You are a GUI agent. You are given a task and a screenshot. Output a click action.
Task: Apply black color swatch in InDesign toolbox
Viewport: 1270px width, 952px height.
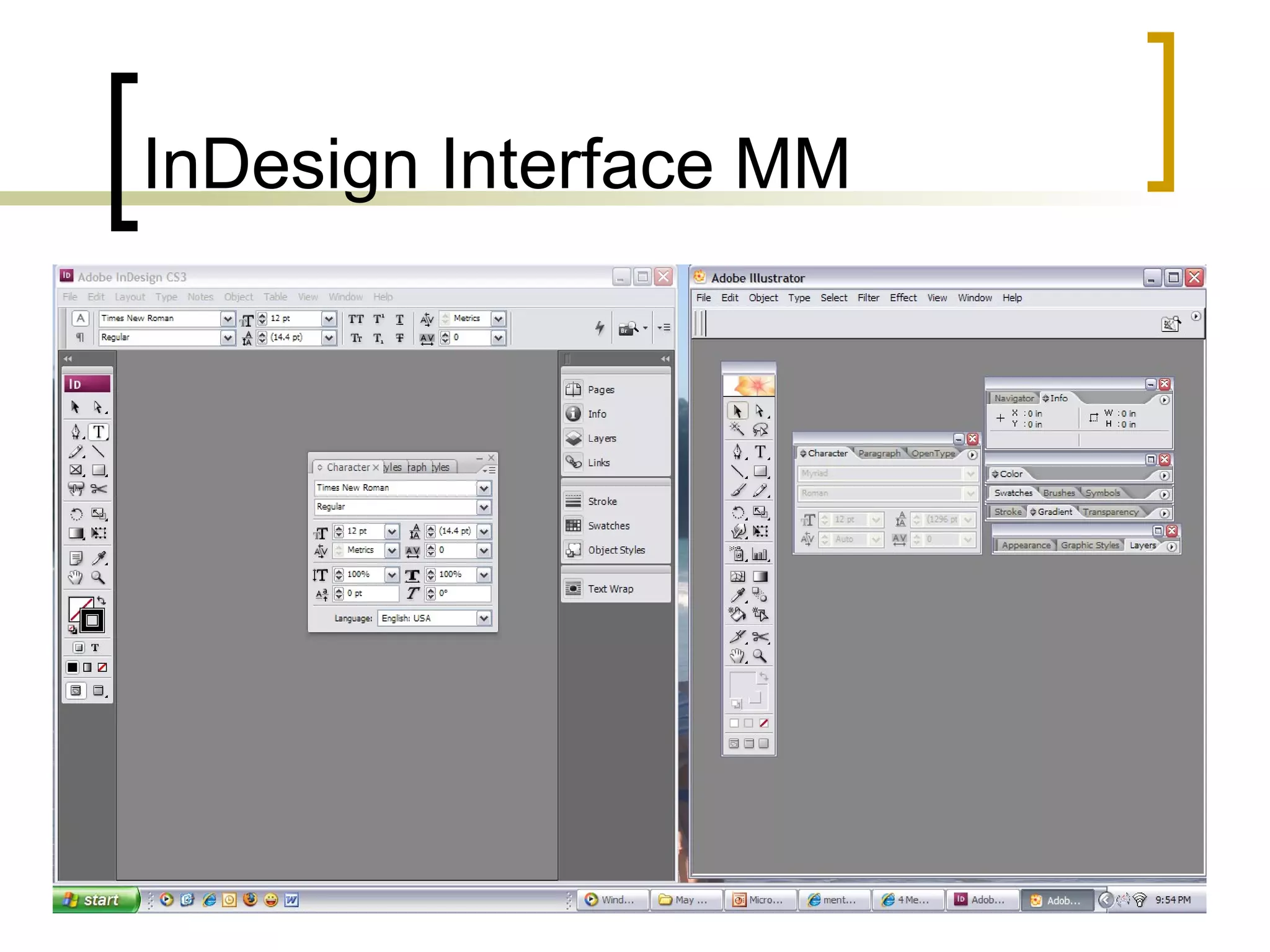coord(73,668)
